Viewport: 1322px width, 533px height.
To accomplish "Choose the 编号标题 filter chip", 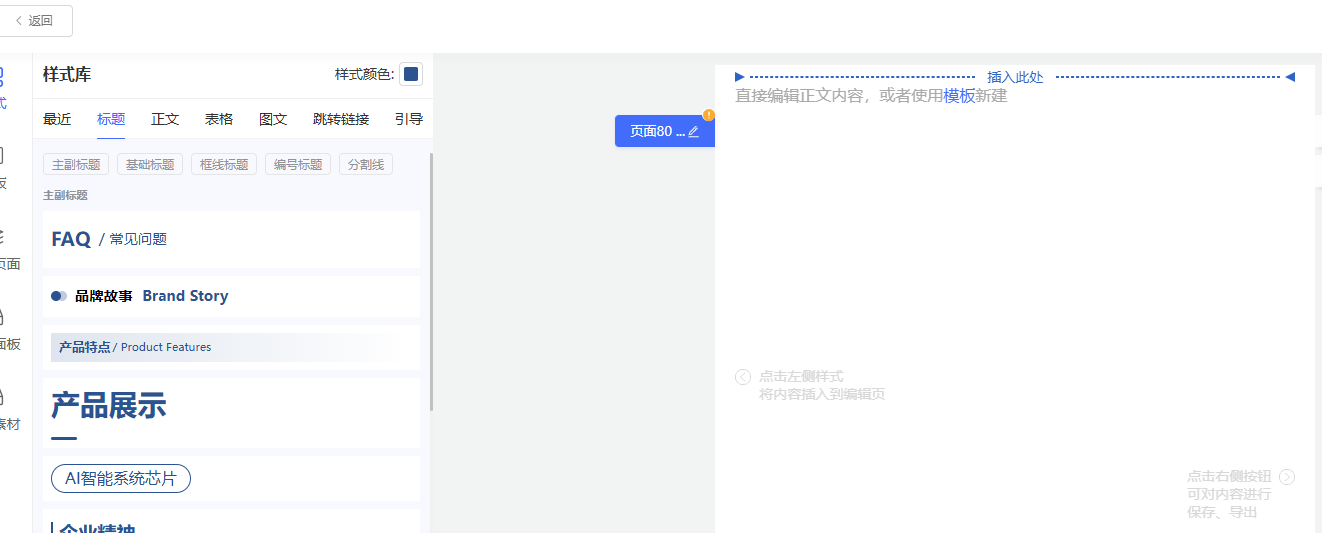I will point(298,165).
